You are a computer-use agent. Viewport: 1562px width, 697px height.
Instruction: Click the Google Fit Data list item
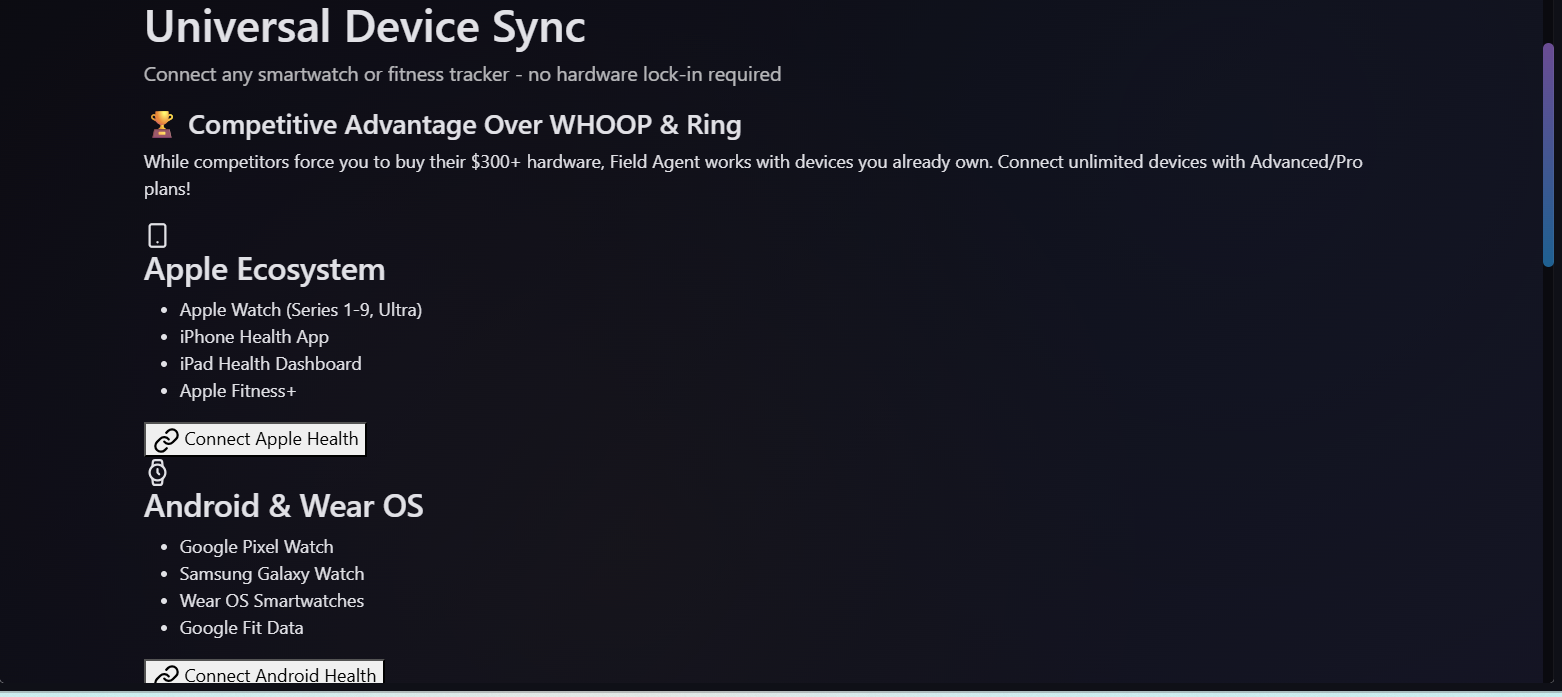242,628
